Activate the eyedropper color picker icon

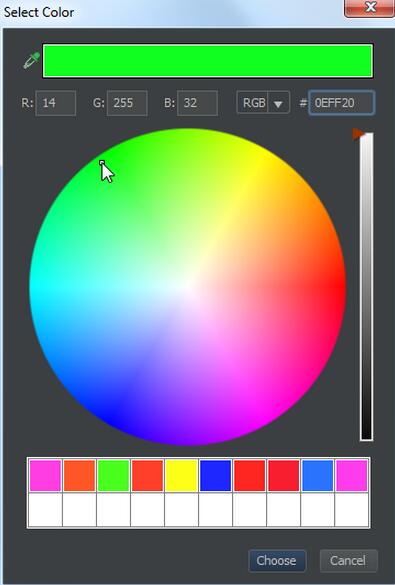click(x=32, y=60)
